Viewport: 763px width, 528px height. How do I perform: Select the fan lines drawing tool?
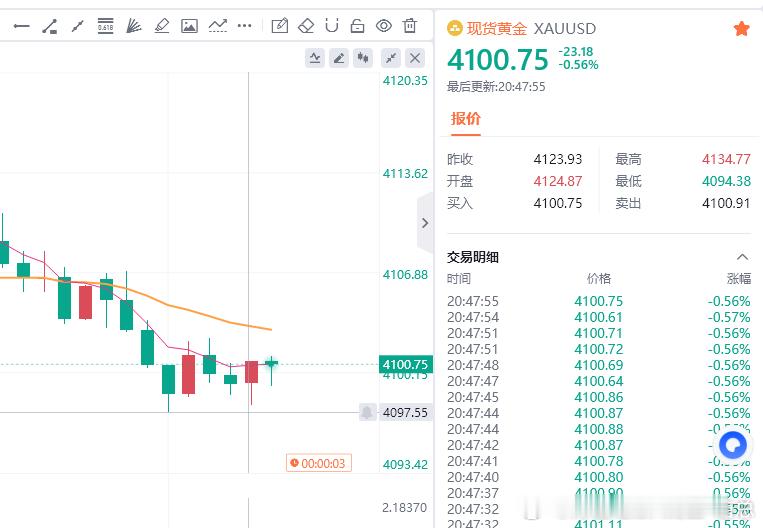(x=133, y=25)
